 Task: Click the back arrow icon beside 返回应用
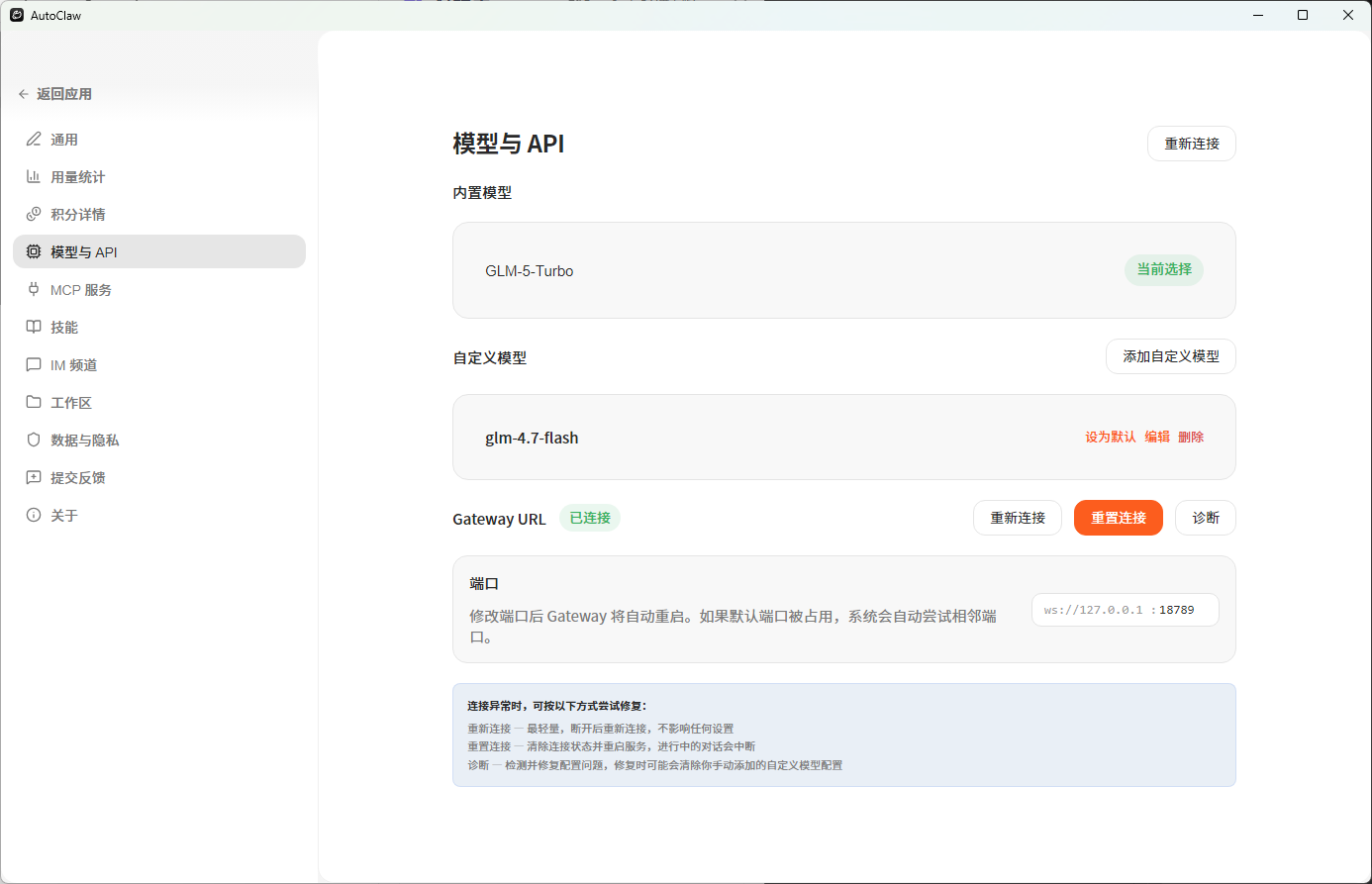24,94
